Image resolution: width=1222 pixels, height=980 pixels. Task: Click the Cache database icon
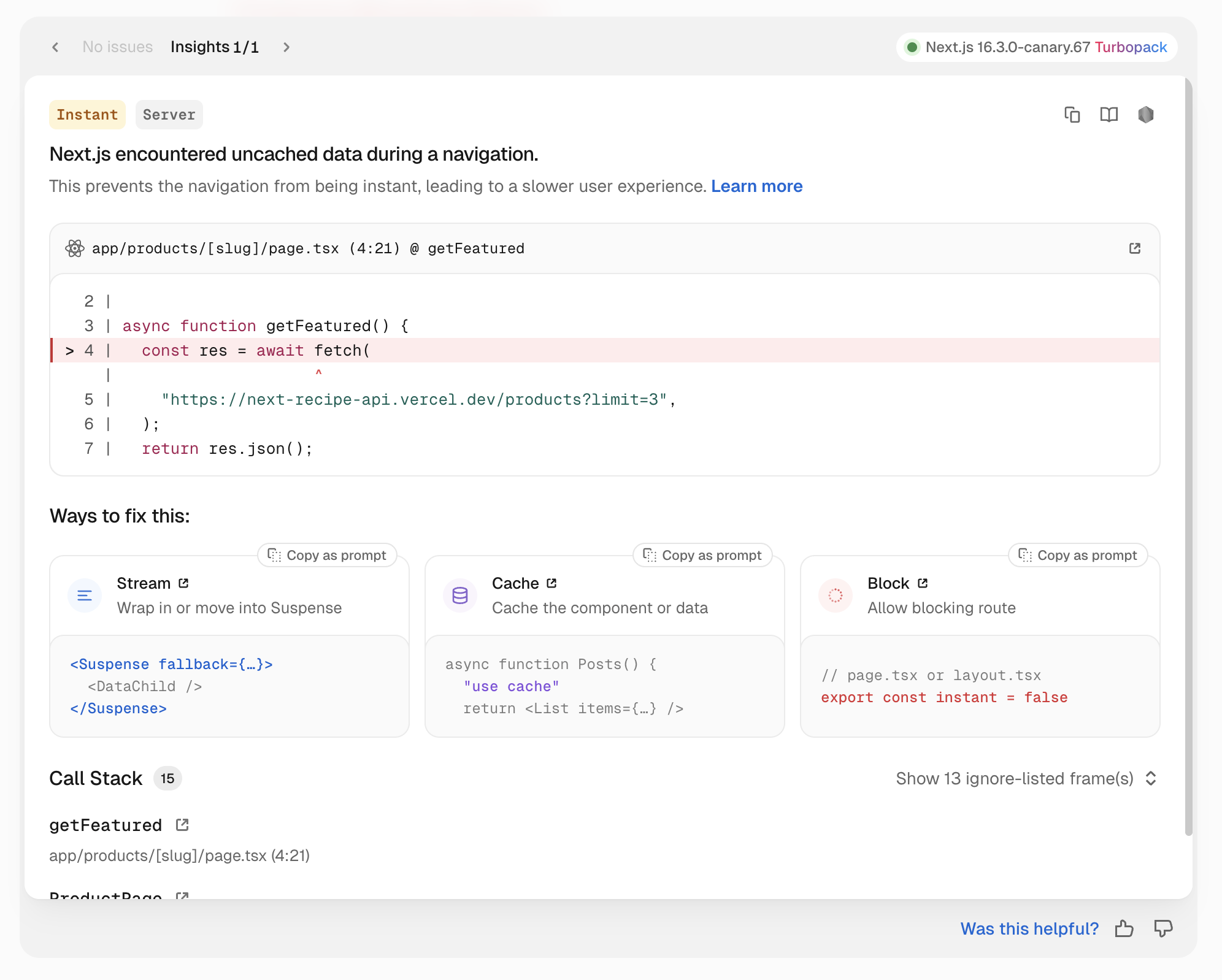coord(460,595)
